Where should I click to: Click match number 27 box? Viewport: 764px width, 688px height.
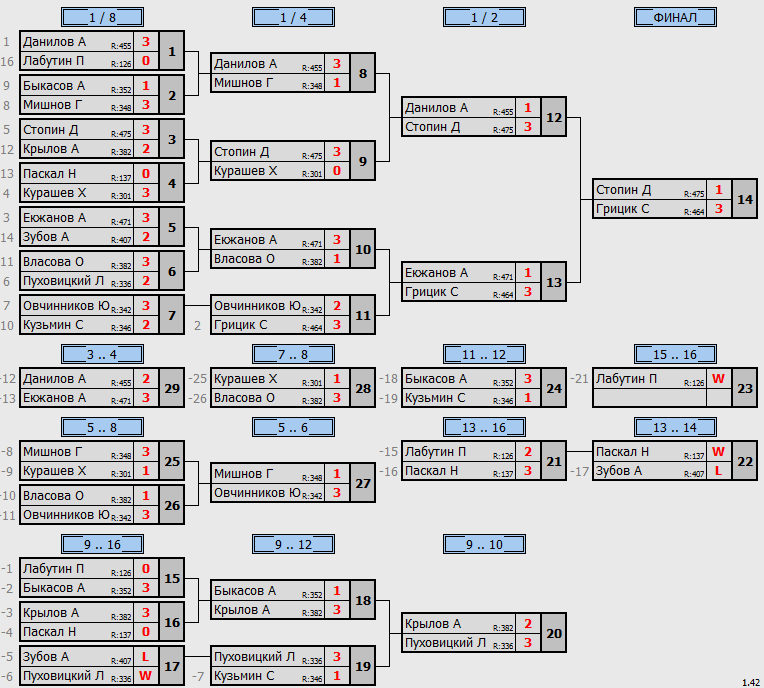(363, 483)
